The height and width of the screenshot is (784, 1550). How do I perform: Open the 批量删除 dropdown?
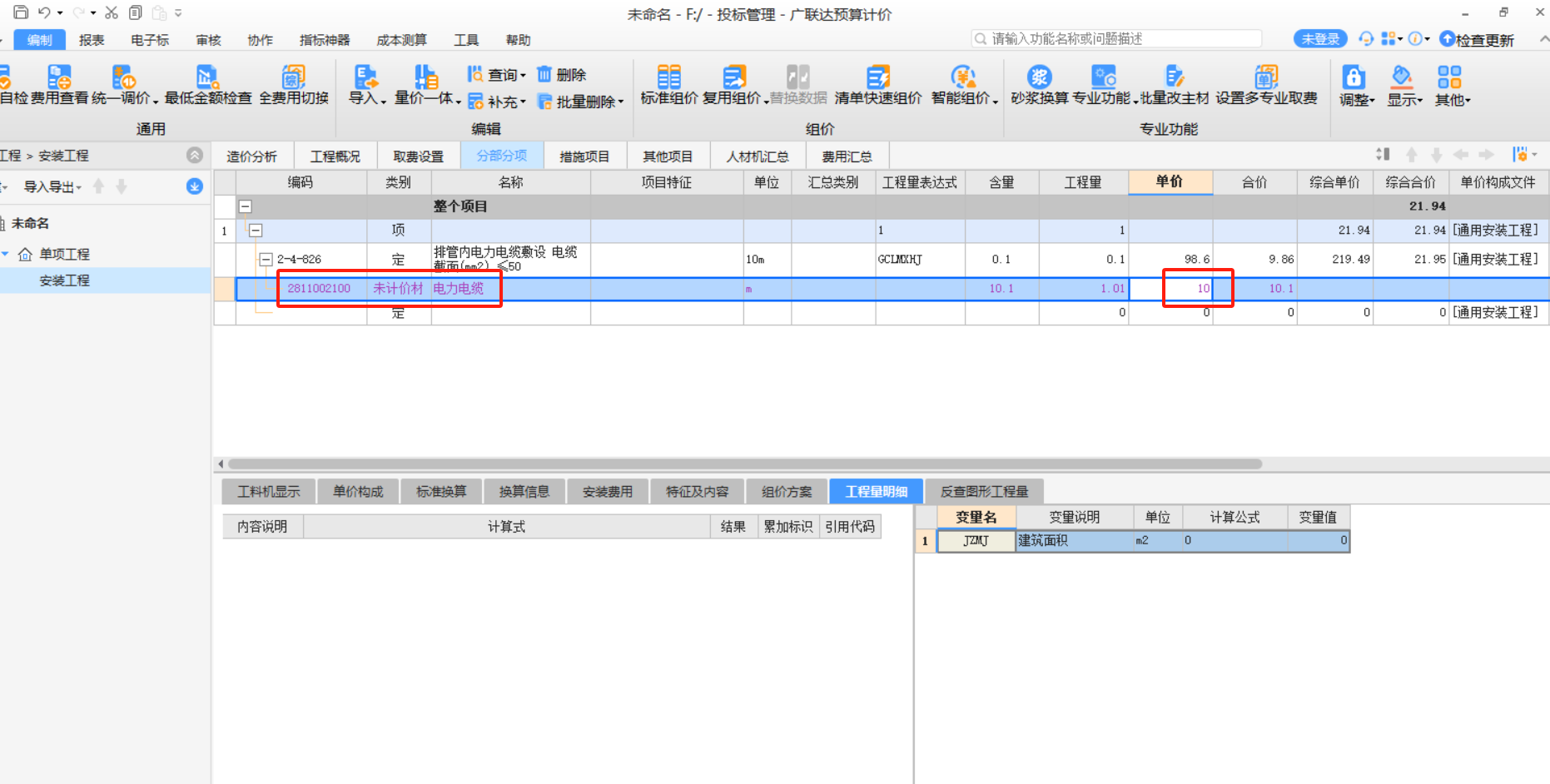pyautogui.click(x=580, y=102)
